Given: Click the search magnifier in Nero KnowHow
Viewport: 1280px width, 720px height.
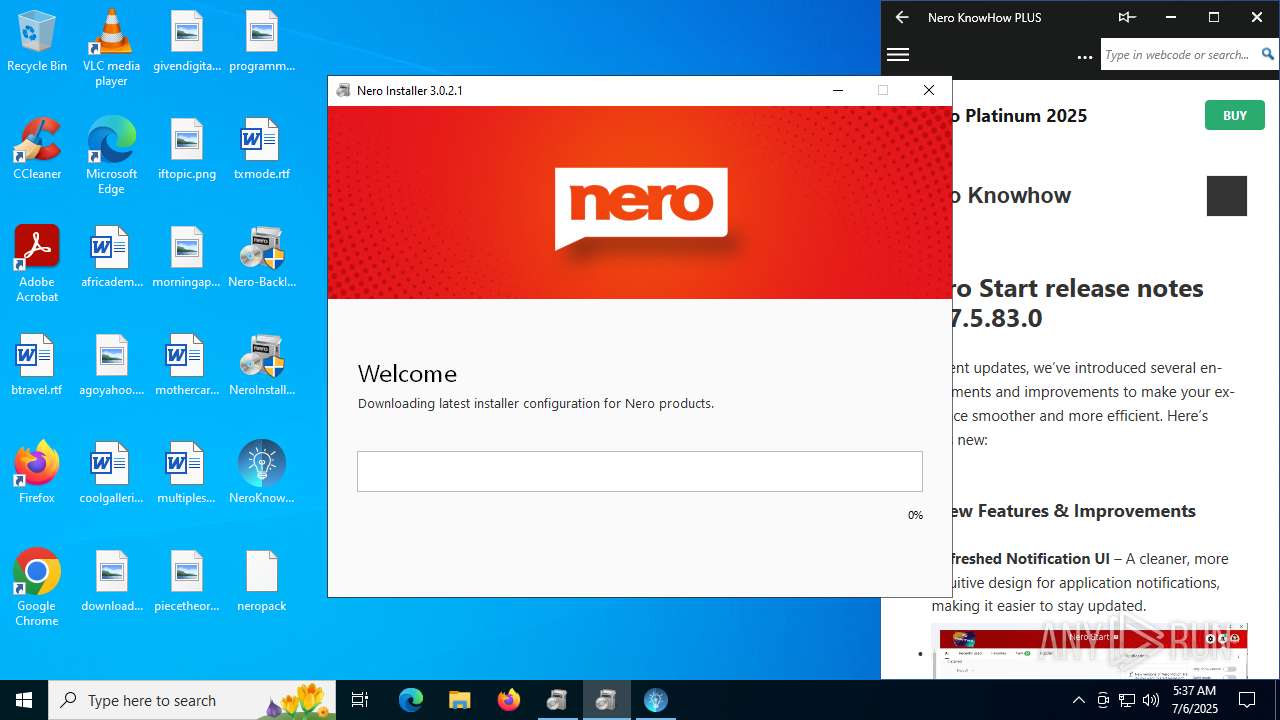Looking at the screenshot, I should (x=1267, y=55).
